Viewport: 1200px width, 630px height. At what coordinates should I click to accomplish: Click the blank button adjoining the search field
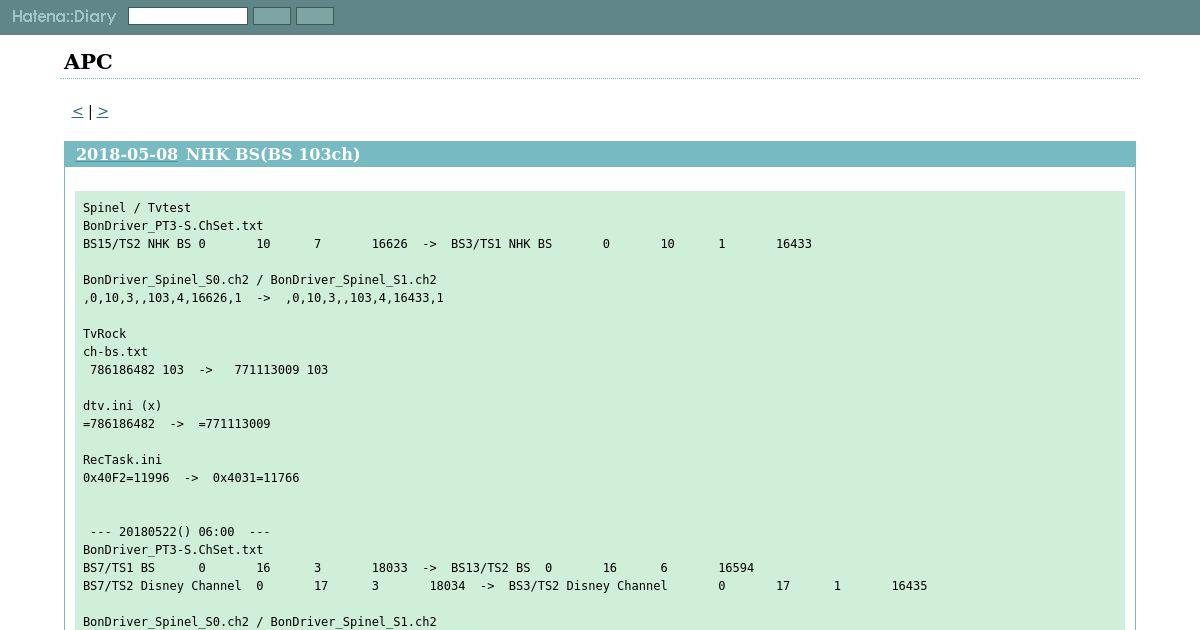pyautogui.click(x=272, y=16)
